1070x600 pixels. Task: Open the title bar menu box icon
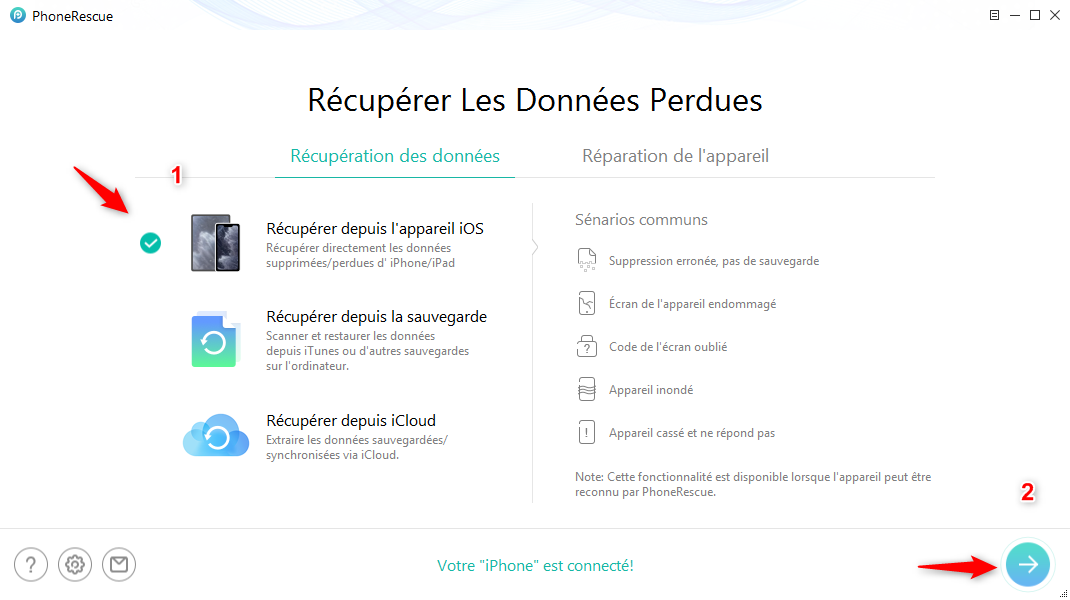994,15
